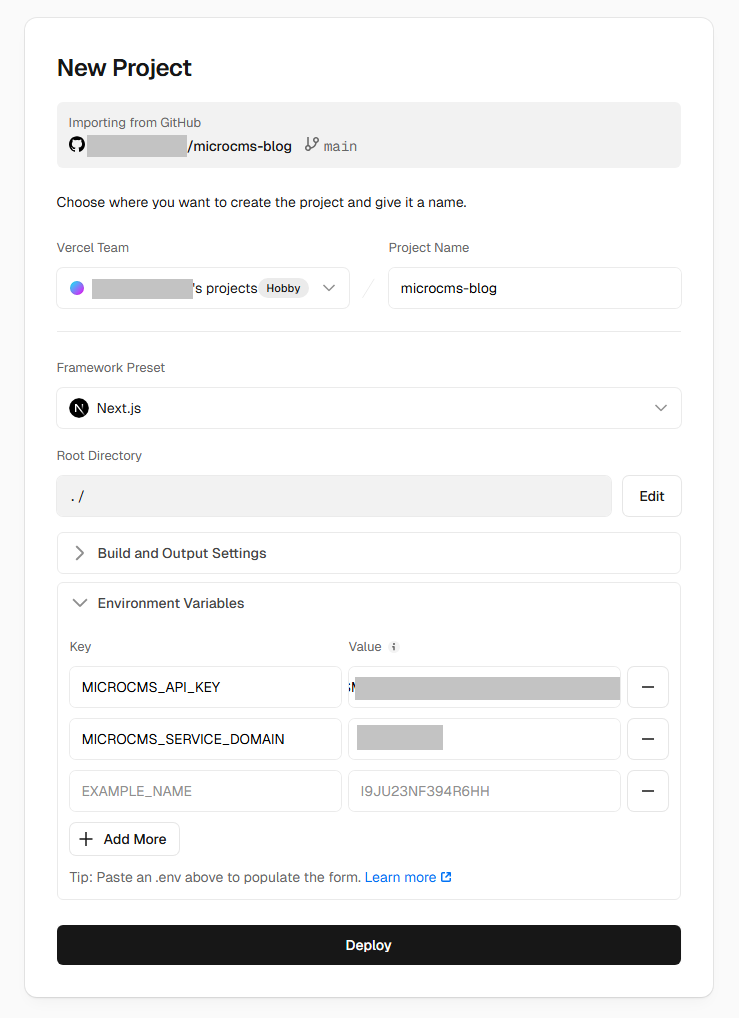Click the git branch icon beside main
Viewport: 739px width, 1018px height.
click(313, 145)
